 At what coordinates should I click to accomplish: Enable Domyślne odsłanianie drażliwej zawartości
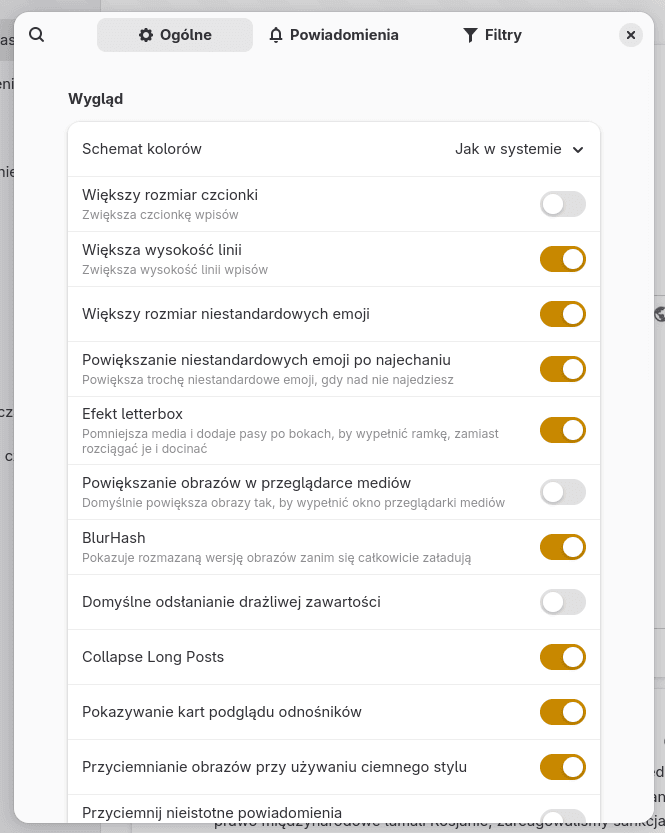point(562,602)
